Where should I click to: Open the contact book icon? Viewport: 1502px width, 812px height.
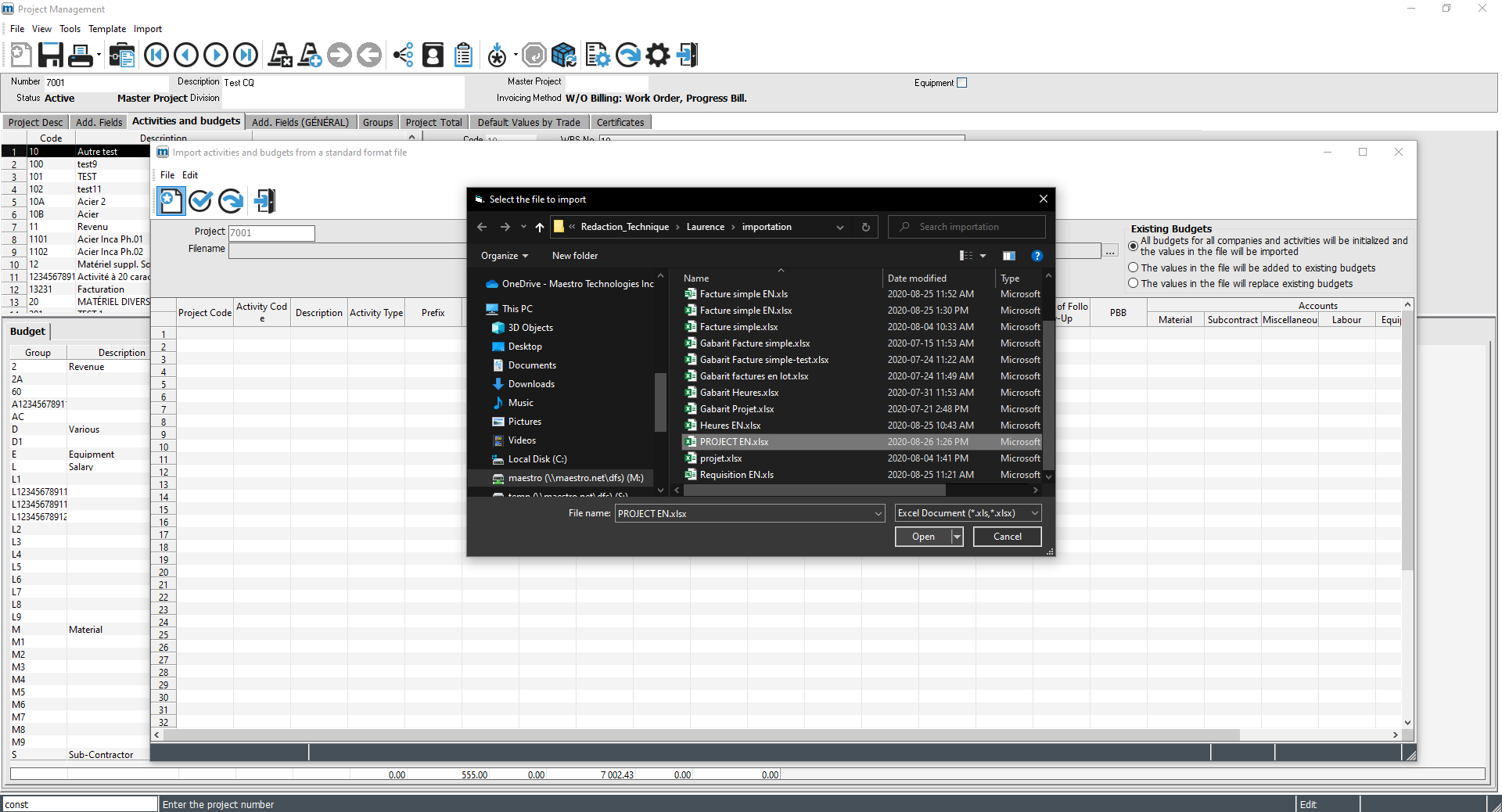pos(433,55)
